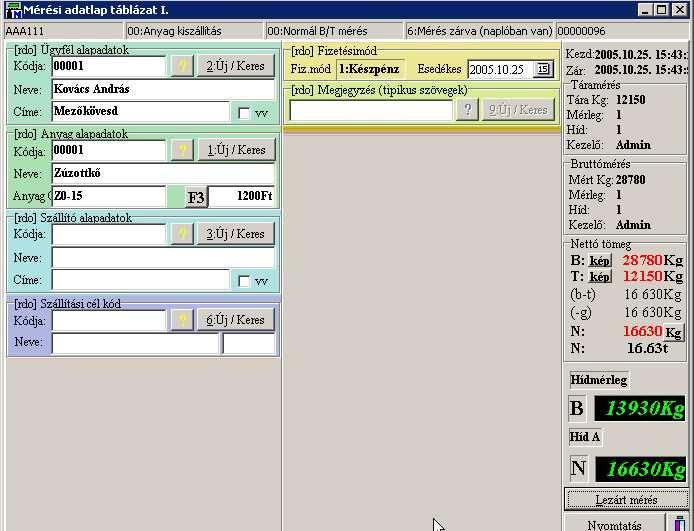Click the Nyomtatás print button
This screenshot has height=531, width=694.
coord(614,524)
